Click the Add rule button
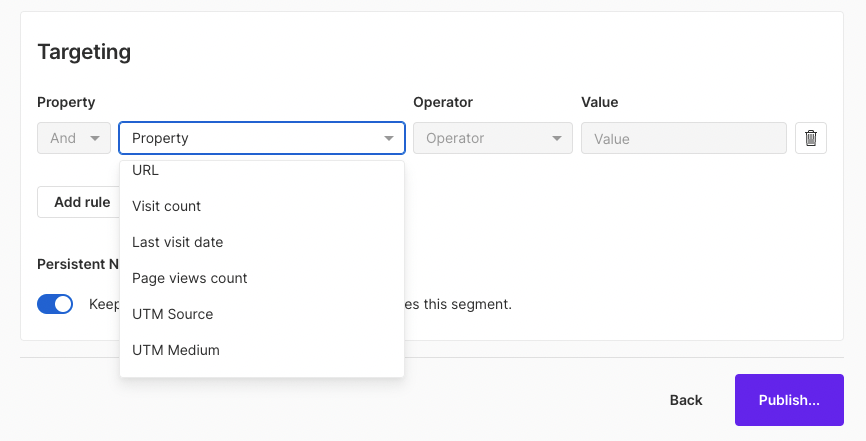 click(x=79, y=202)
